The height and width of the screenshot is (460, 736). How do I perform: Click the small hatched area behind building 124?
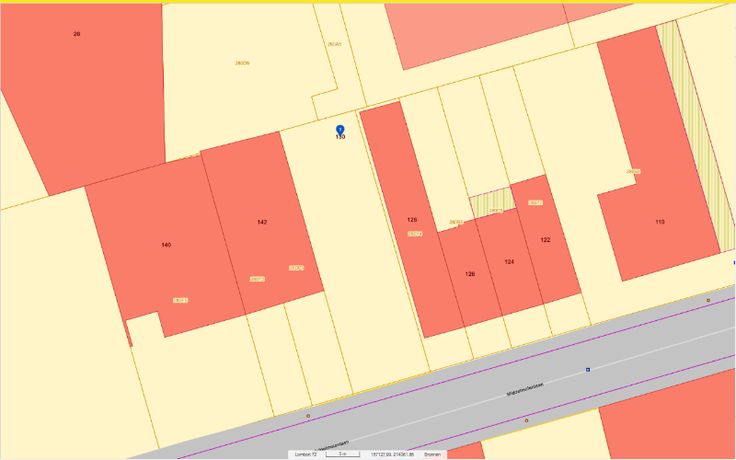(490, 203)
